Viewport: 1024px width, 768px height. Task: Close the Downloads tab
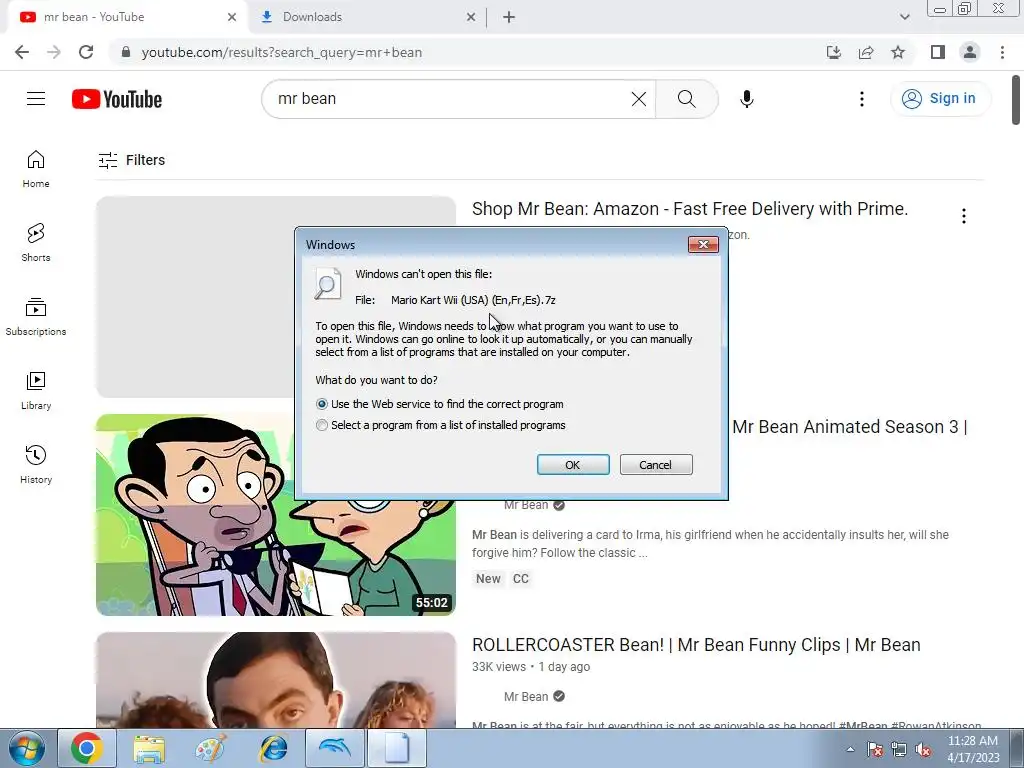pos(471,17)
